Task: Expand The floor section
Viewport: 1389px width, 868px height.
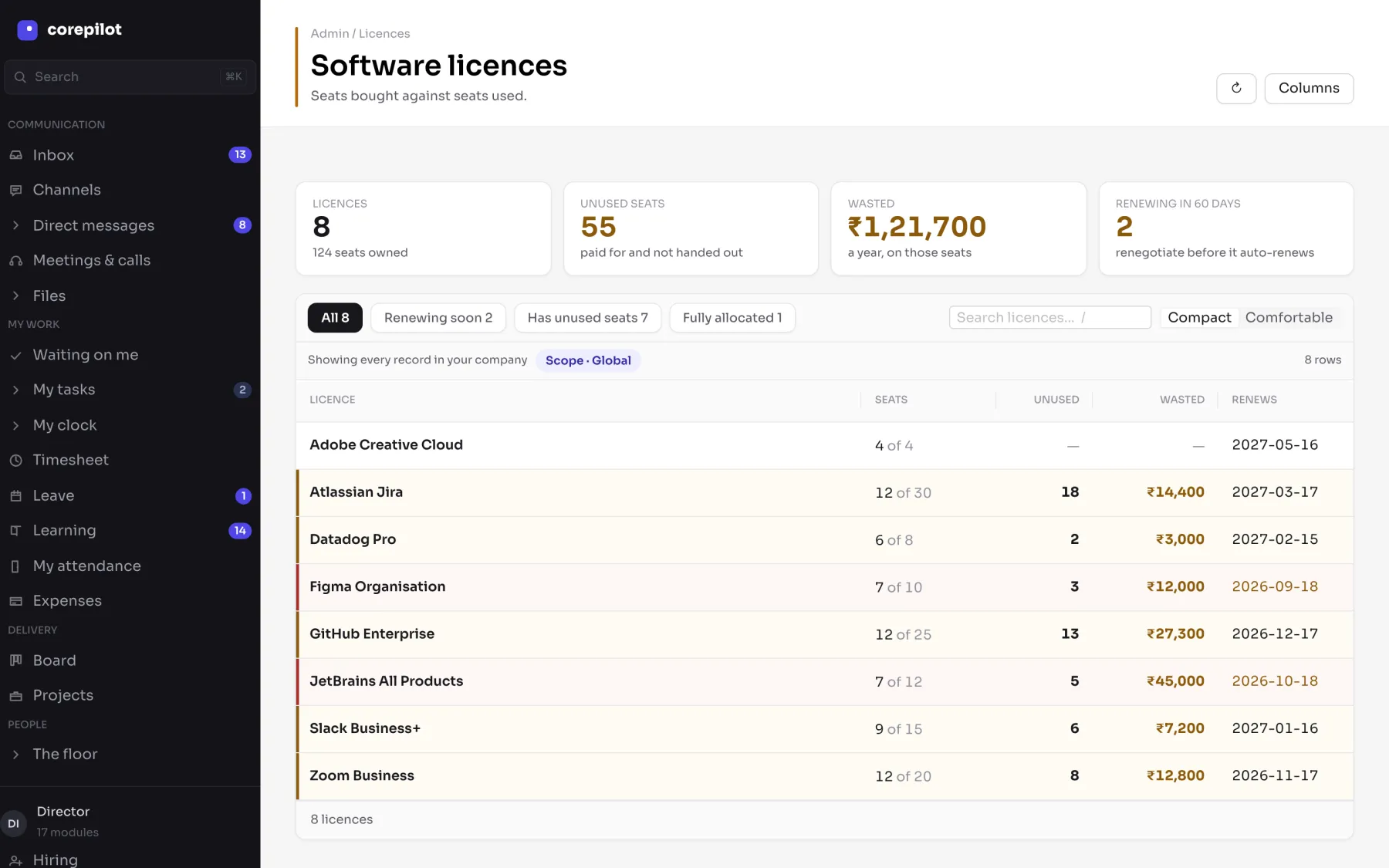Action: pos(15,754)
